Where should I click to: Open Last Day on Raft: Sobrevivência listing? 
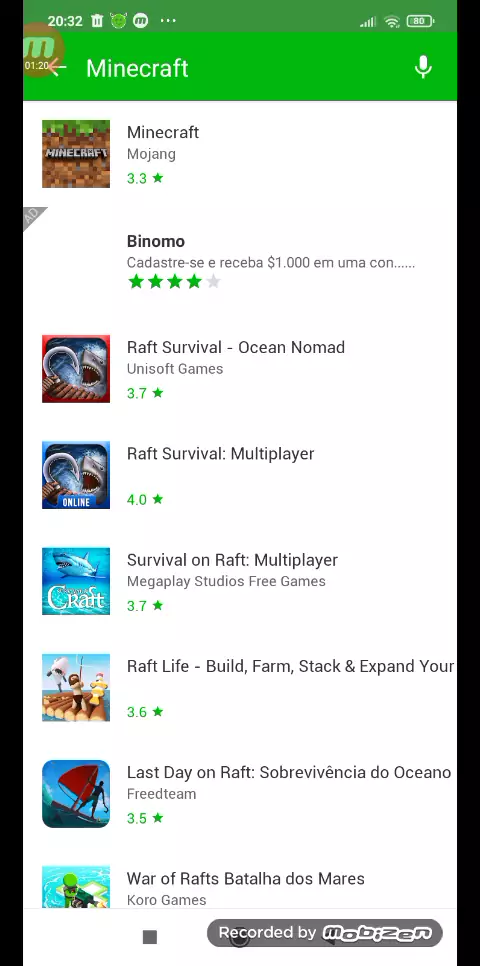240,794
